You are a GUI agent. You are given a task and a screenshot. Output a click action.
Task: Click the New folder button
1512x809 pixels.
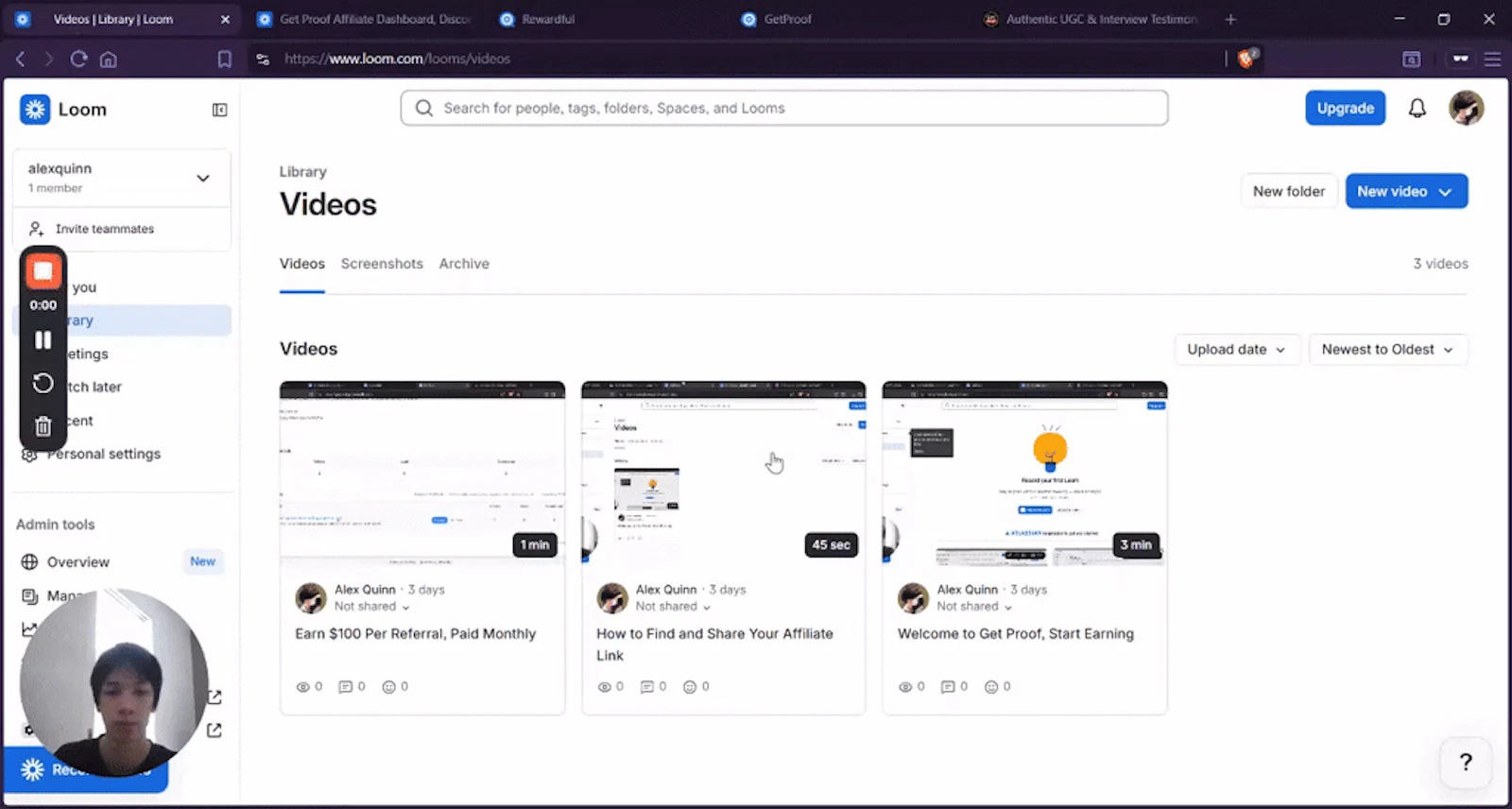tap(1289, 191)
